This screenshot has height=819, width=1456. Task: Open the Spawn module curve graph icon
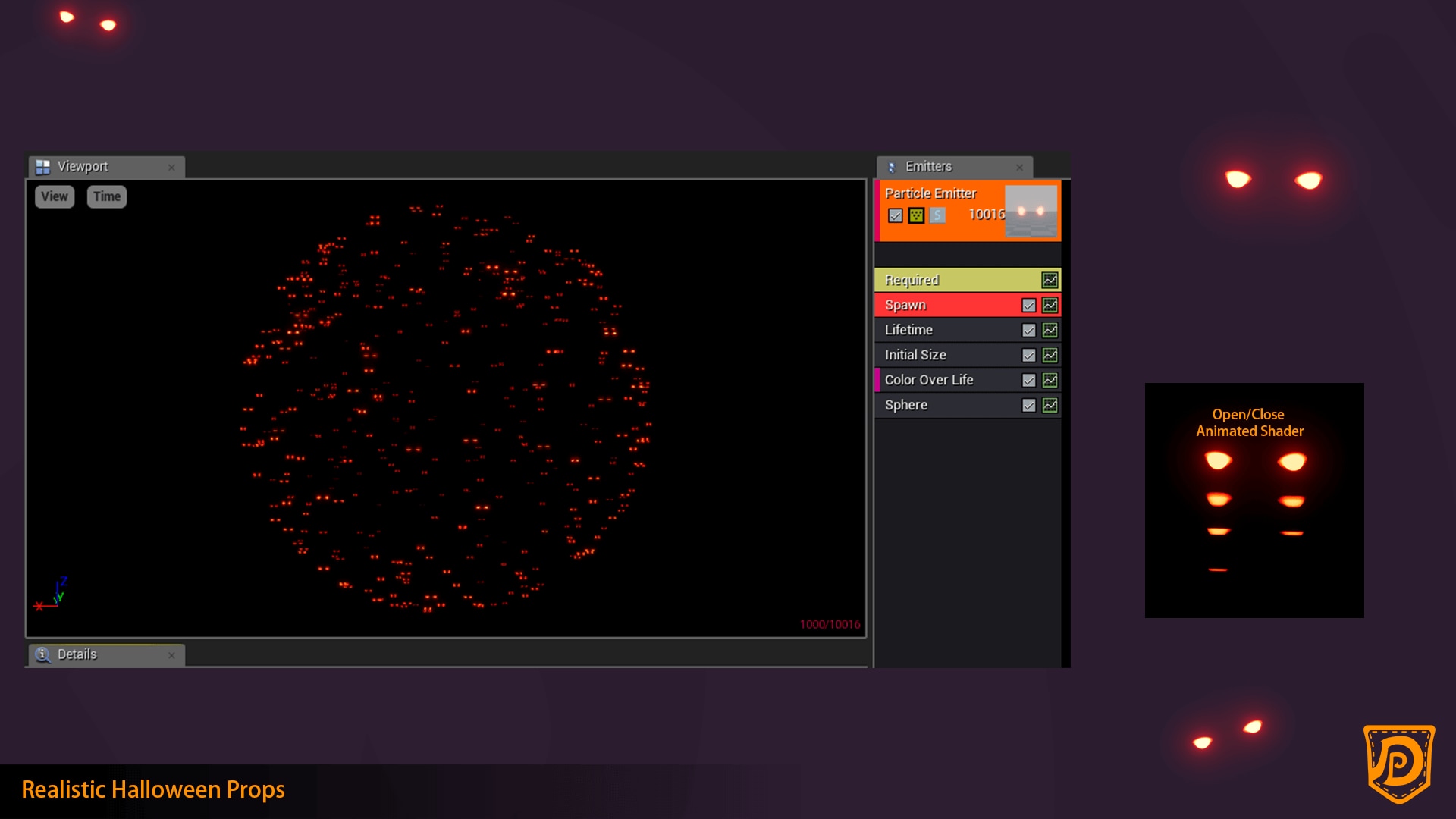click(1050, 305)
